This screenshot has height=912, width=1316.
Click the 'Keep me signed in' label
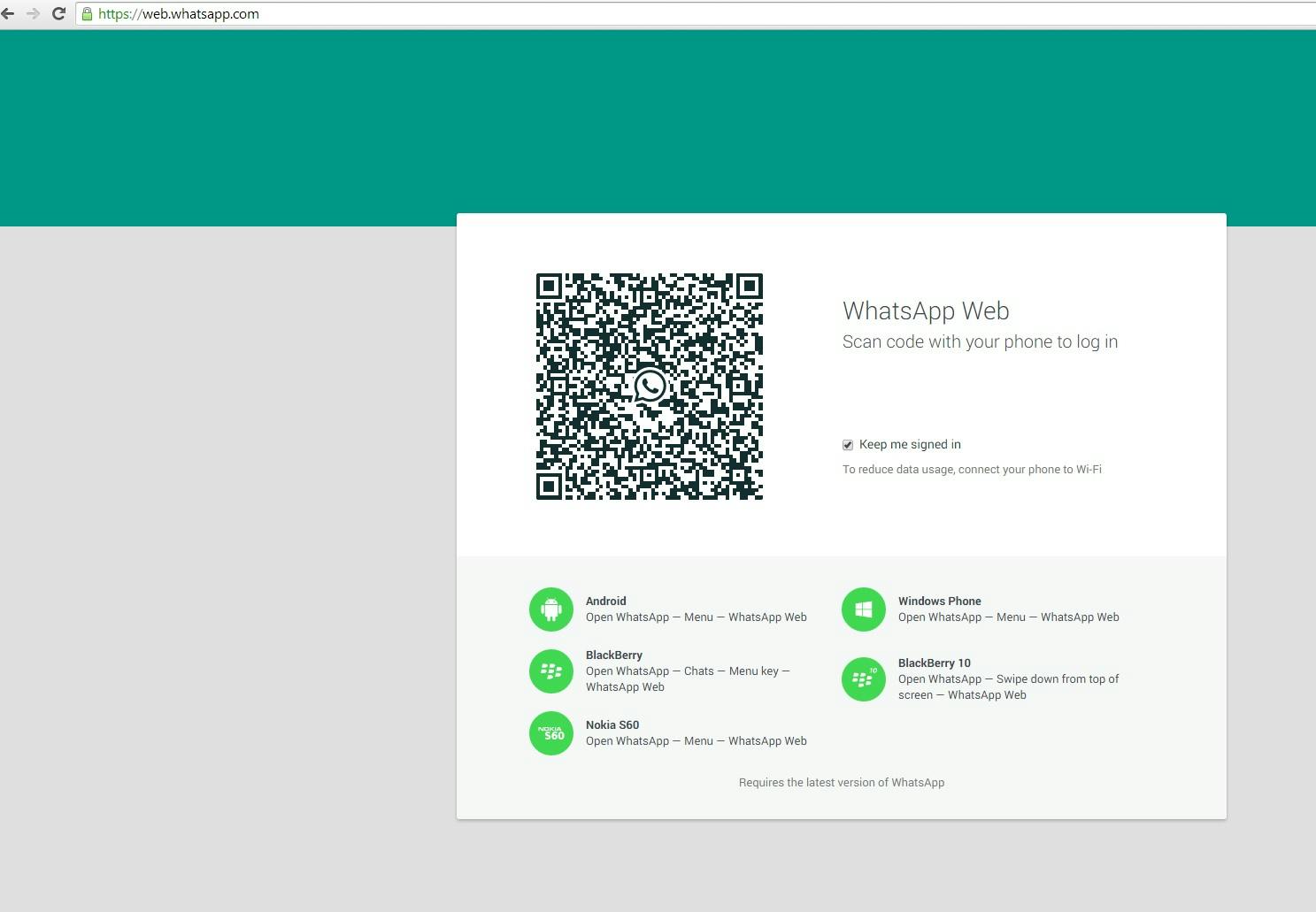[x=910, y=445]
